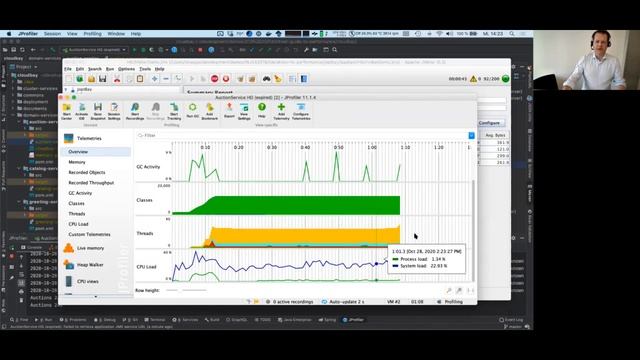Click JMeter add plus icon
The width and height of the screenshot is (640, 360).
(x=154, y=79)
